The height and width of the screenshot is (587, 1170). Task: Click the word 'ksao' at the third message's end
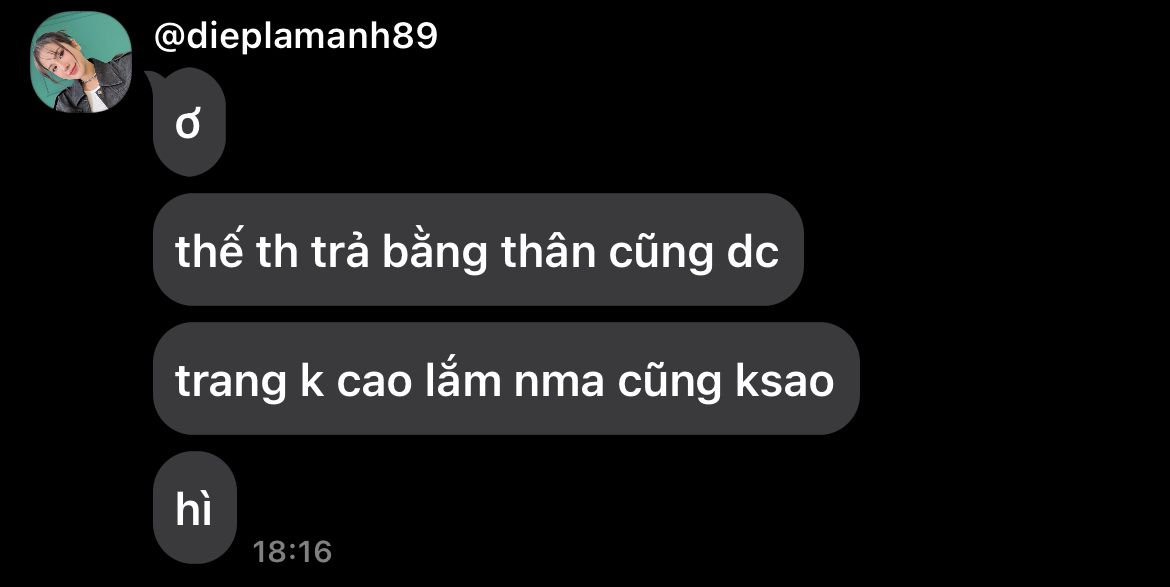784,380
